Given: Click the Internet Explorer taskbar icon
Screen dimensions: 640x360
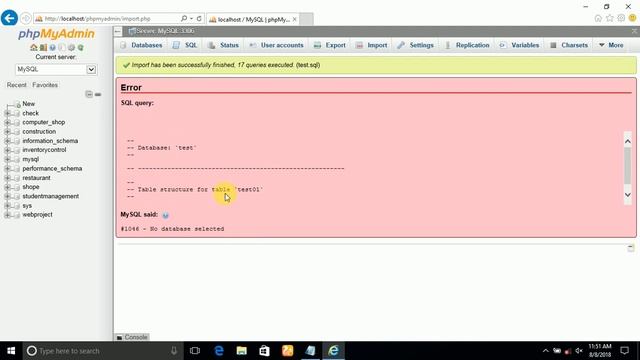Looking at the screenshot, I should 333,351.
